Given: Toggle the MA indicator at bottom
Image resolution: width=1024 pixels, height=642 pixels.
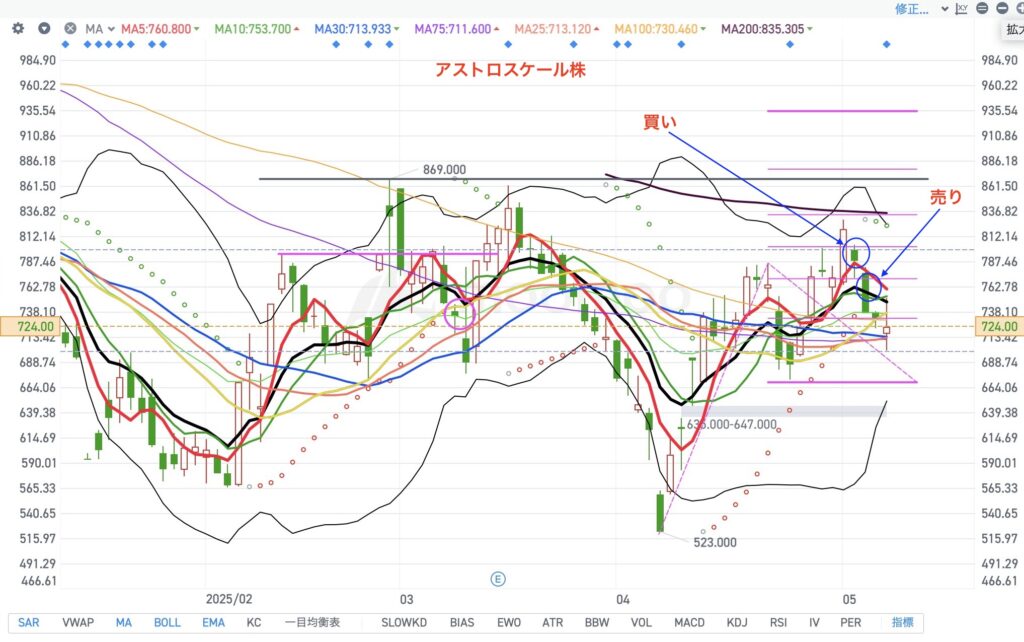Looking at the screenshot, I should (x=123, y=622).
